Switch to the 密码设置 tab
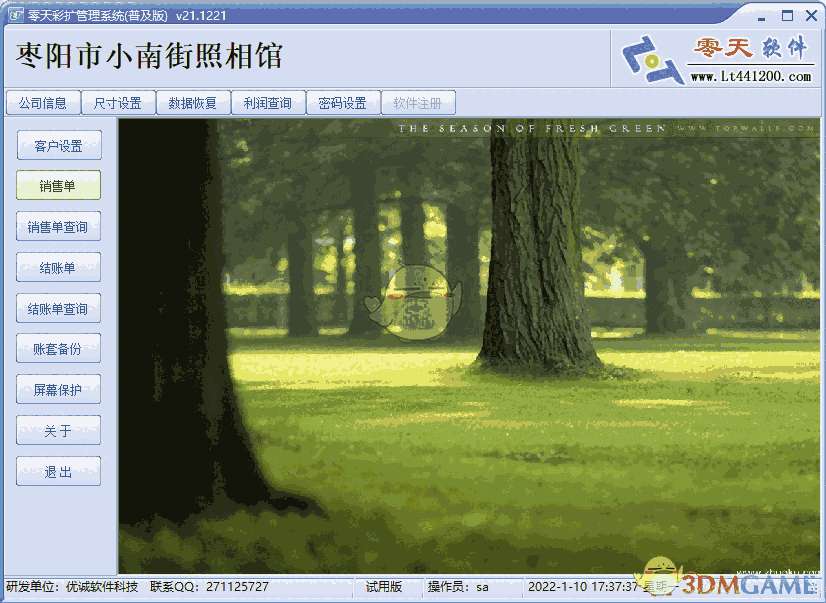 (x=342, y=102)
